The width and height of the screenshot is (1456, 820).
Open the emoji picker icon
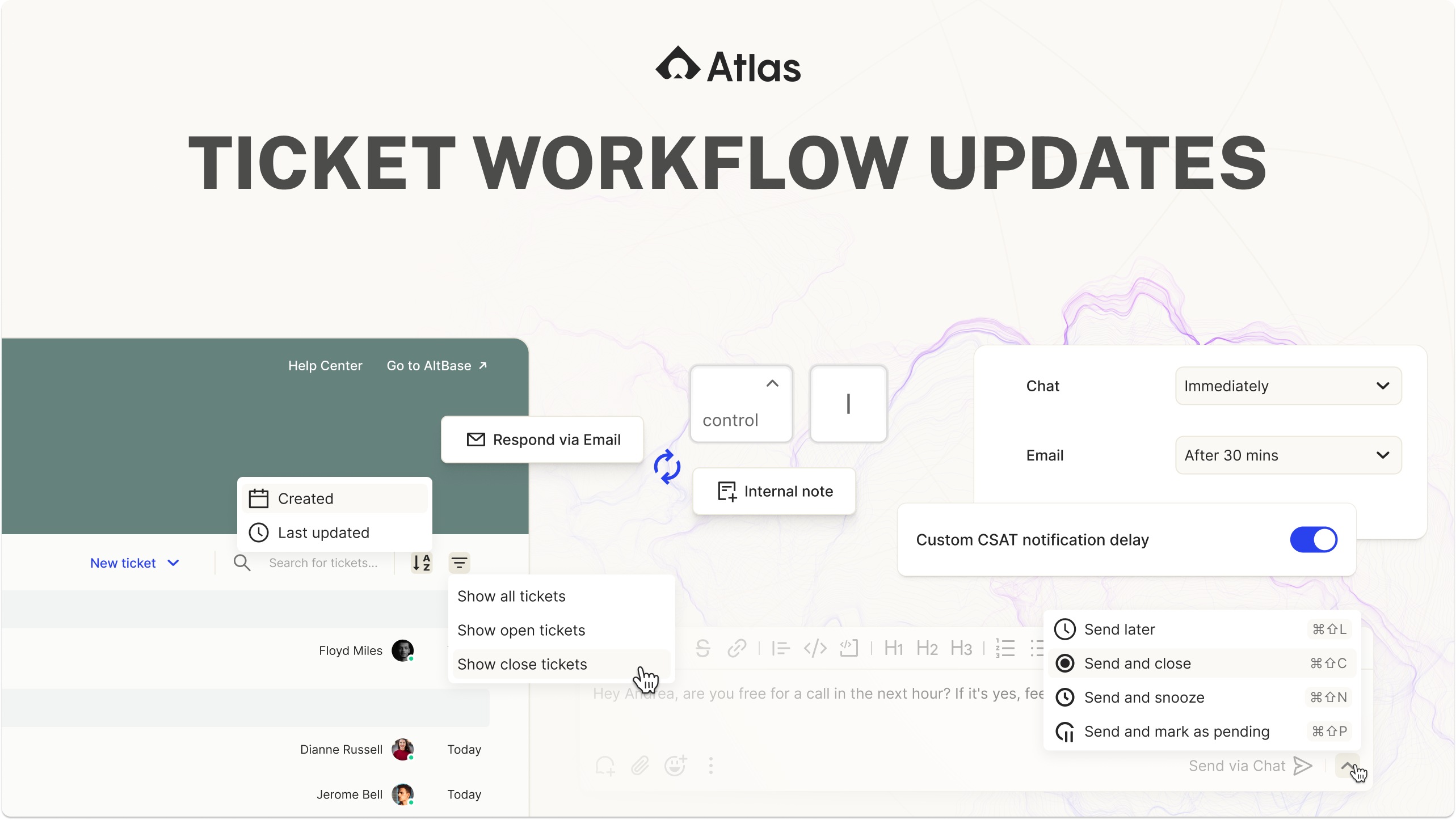point(675,766)
